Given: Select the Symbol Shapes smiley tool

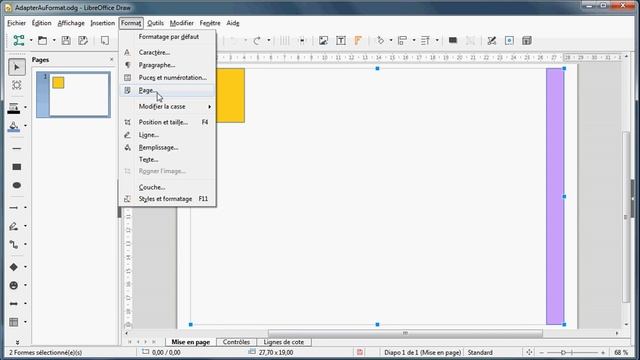Looking at the screenshot, I should 13,285.
